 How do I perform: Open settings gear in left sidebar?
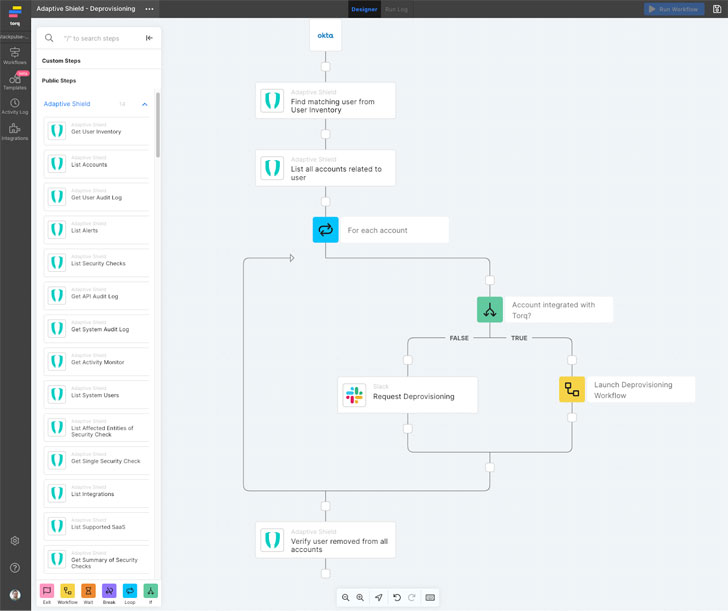(x=15, y=541)
